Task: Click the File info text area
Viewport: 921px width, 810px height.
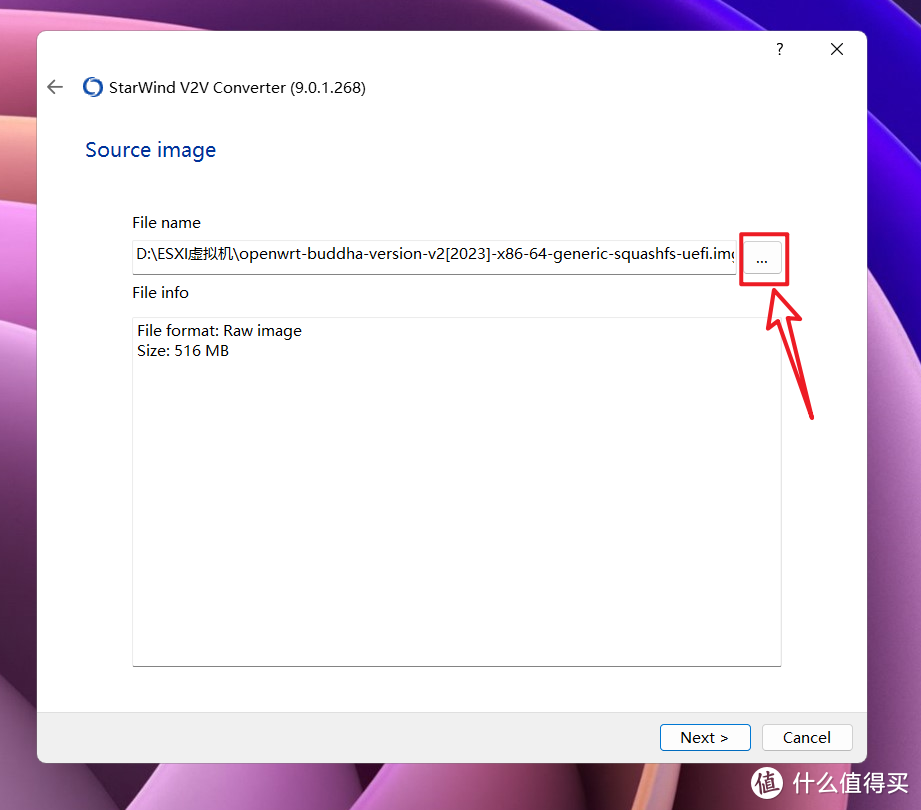Action: pyautogui.click(x=456, y=492)
